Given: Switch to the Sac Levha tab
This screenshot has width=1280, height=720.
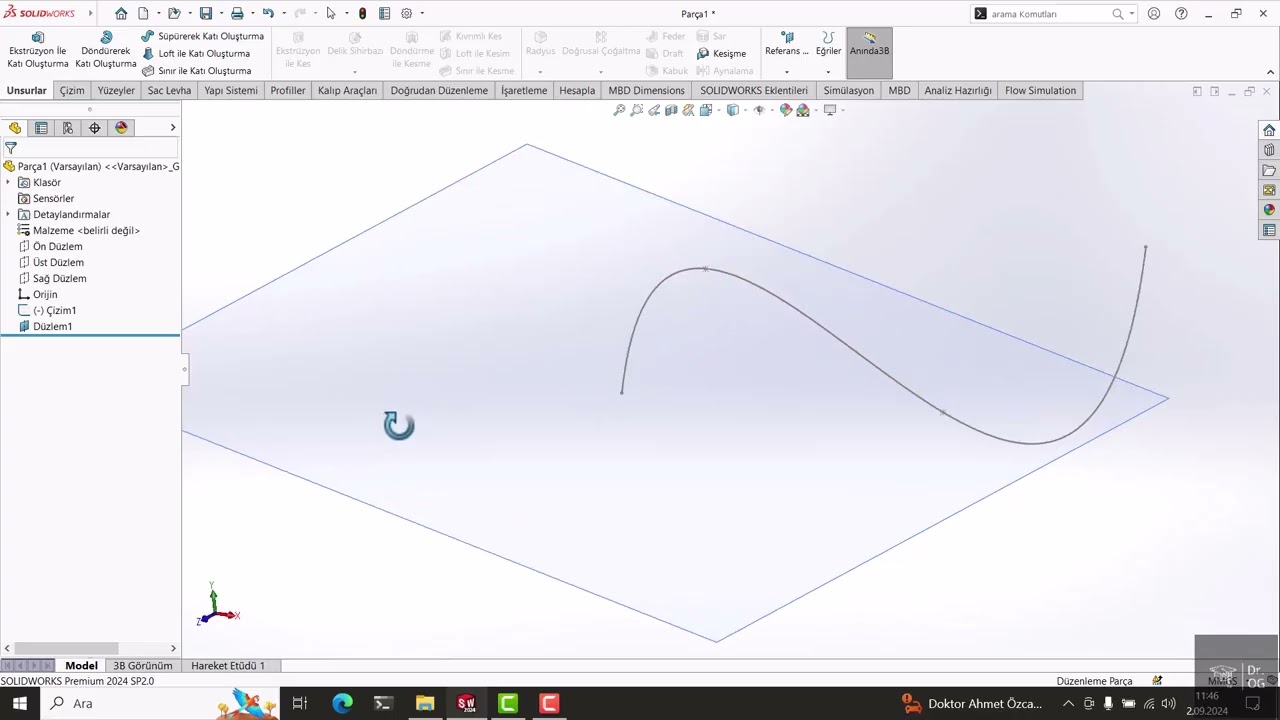Looking at the screenshot, I should (x=169, y=90).
